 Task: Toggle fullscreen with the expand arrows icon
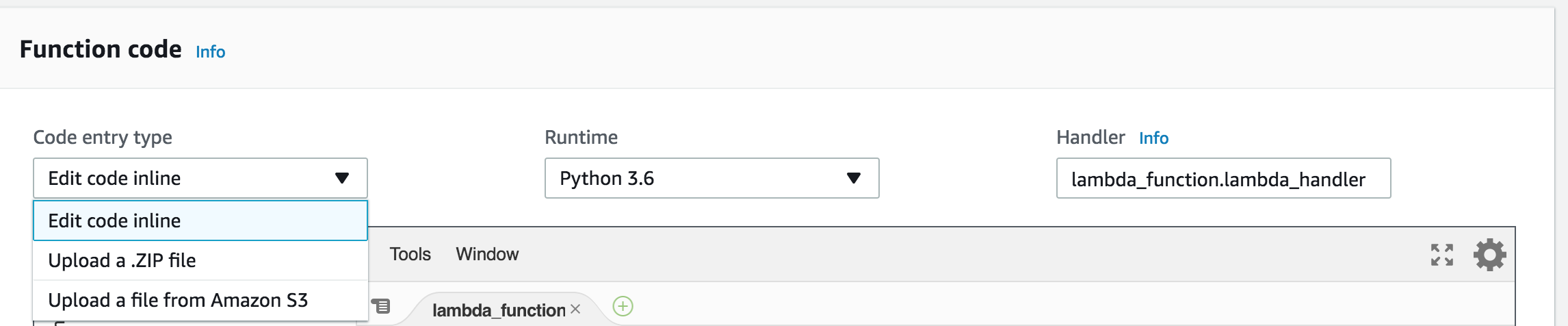tap(1442, 255)
